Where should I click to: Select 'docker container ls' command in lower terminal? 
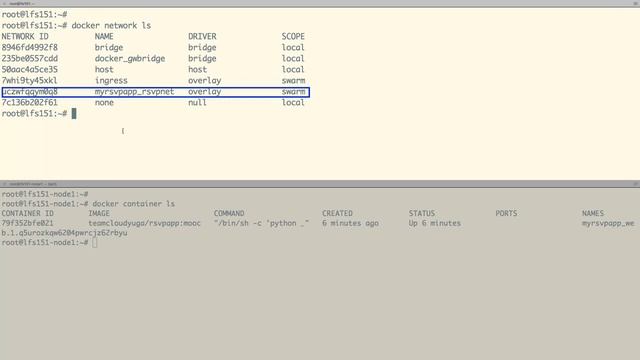[x=133, y=204]
